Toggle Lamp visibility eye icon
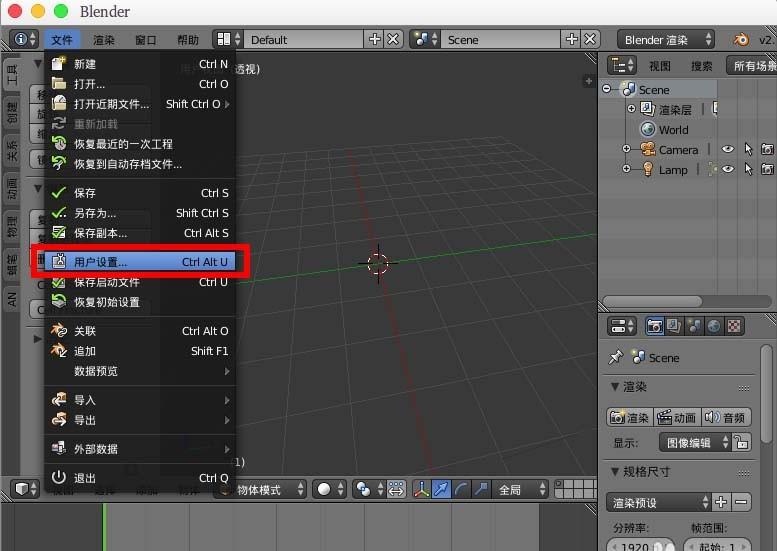This screenshot has height=551, width=777. (x=727, y=169)
